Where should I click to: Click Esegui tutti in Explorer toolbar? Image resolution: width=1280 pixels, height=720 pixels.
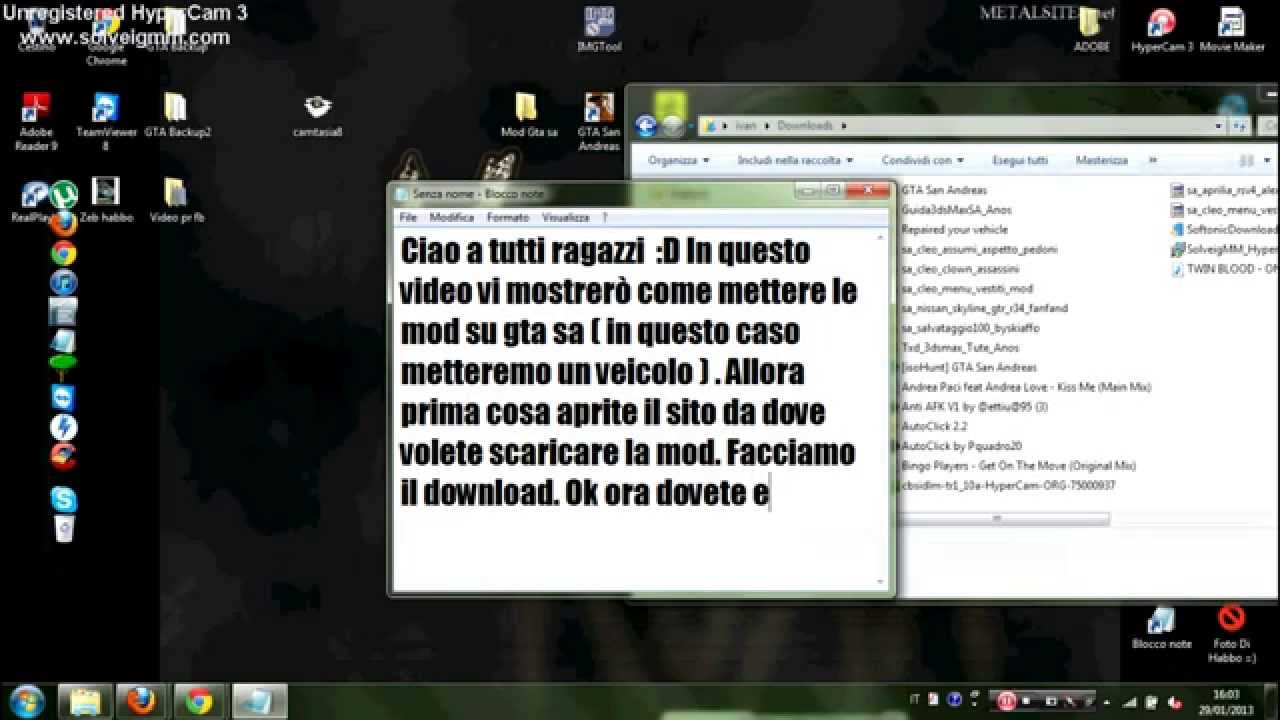tap(1020, 160)
